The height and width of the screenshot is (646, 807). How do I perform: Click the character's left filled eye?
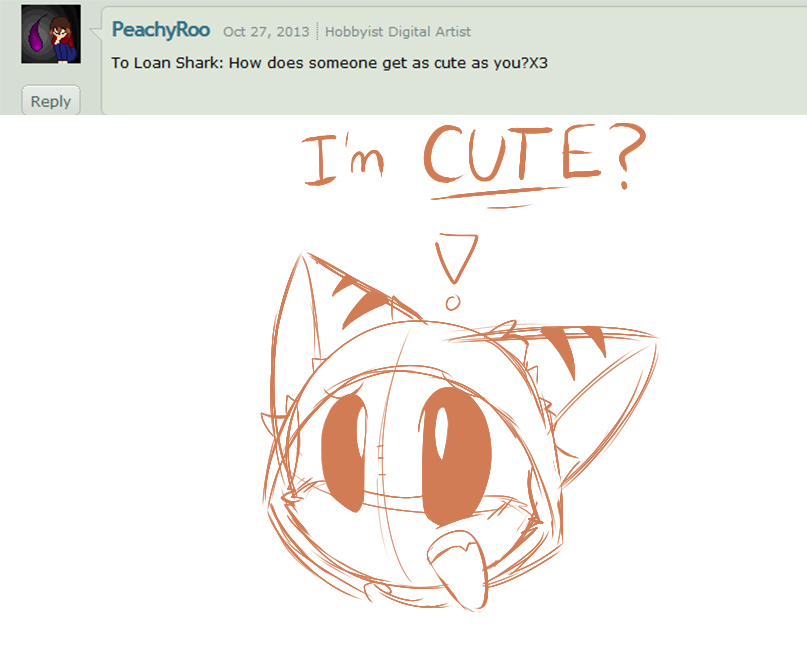pyautogui.click(x=345, y=453)
